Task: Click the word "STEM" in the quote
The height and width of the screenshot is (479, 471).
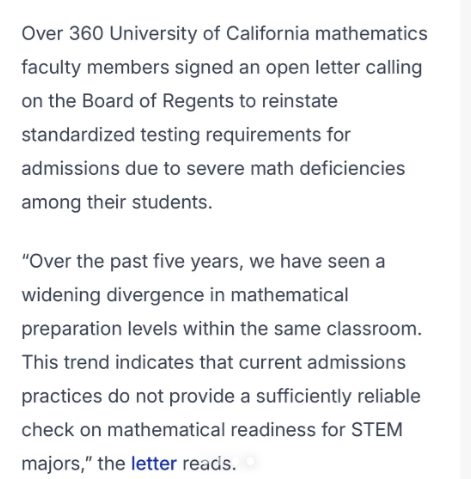Action: coord(377,429)
